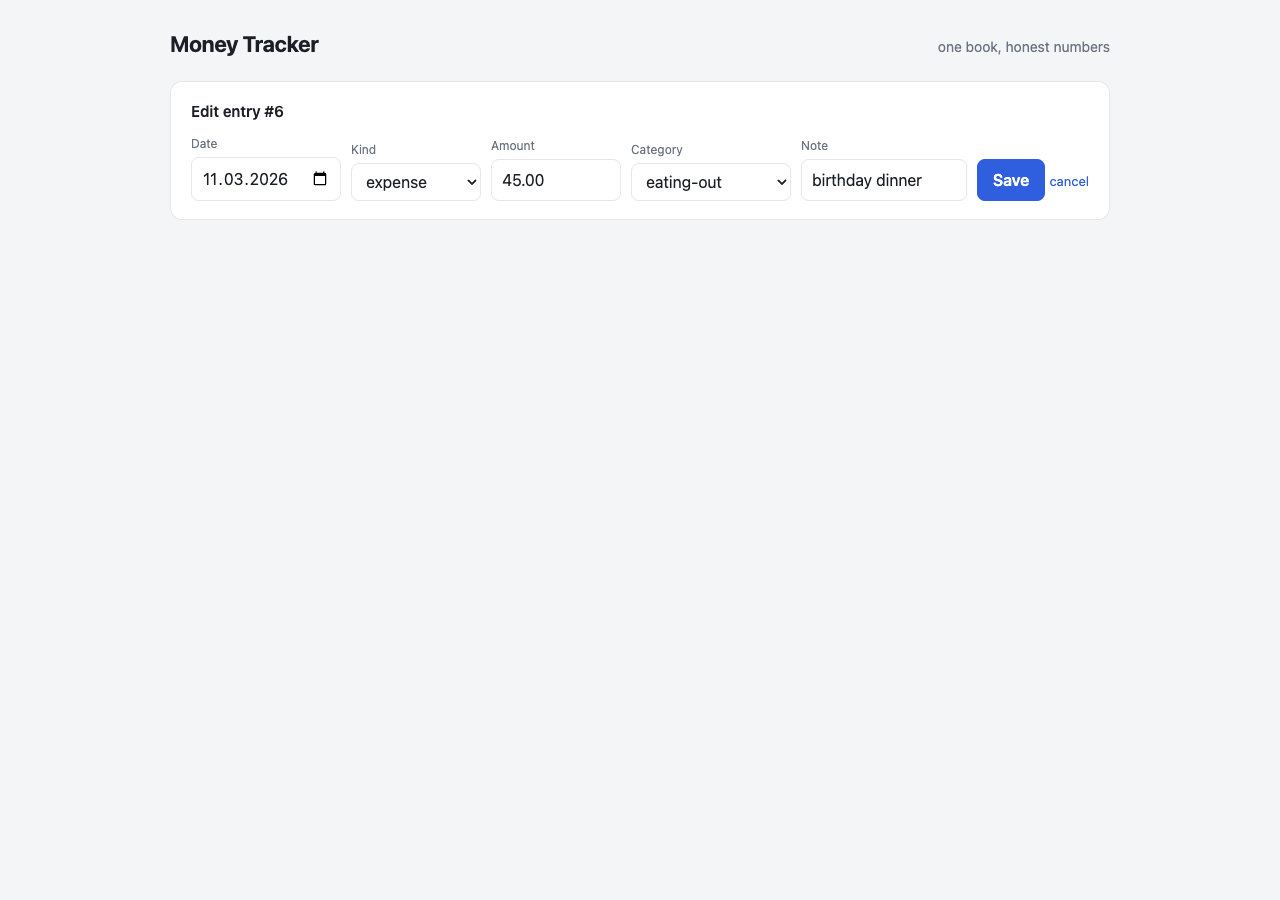Click the 'one book, honest numbers' tagline
The image size is (1280, 900).
click(1023, 47)
